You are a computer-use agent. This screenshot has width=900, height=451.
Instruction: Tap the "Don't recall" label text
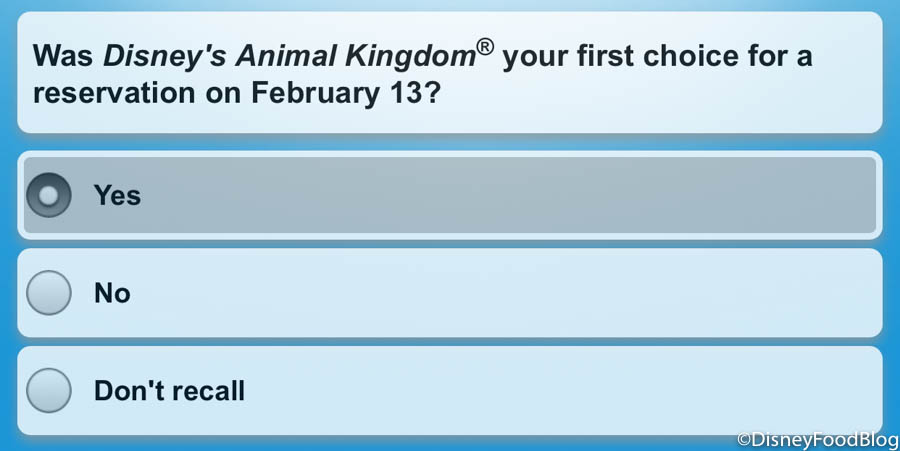pyautogui.click(x=169, y=390)
